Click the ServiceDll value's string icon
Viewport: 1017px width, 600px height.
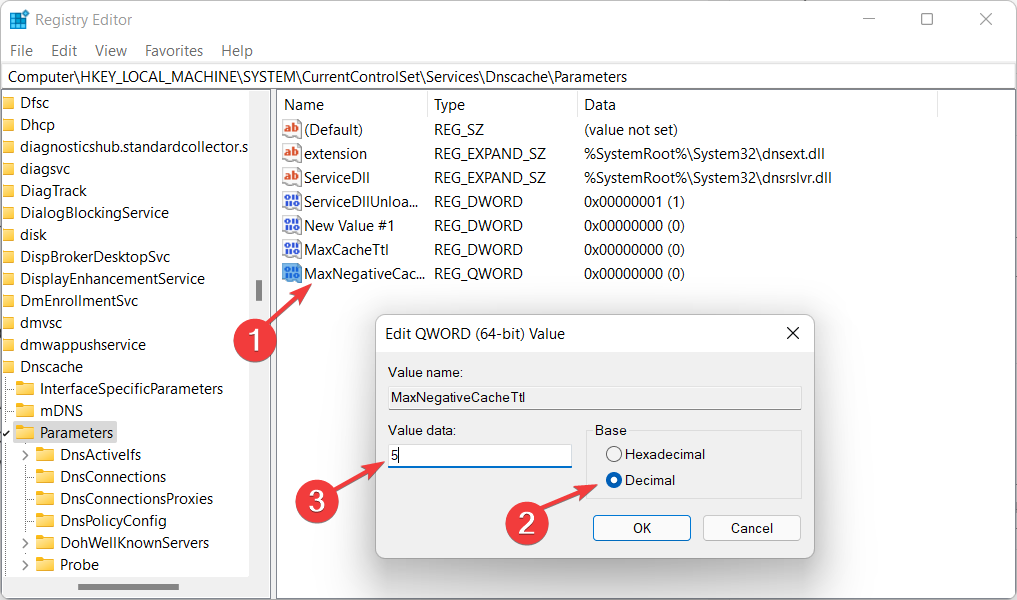292,177
